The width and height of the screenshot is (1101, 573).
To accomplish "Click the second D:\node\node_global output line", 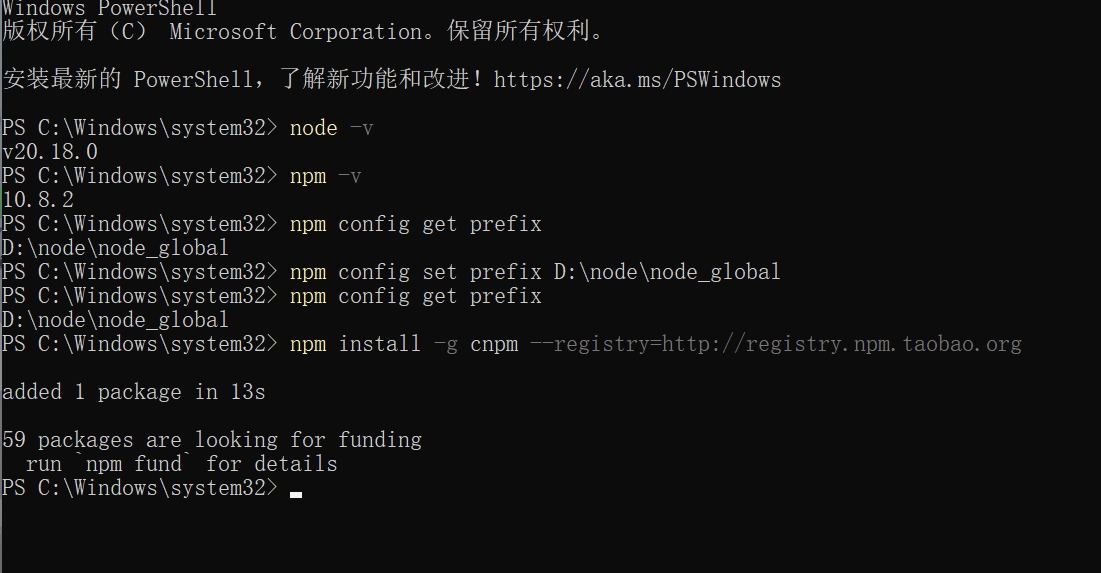I will point(115,320).
